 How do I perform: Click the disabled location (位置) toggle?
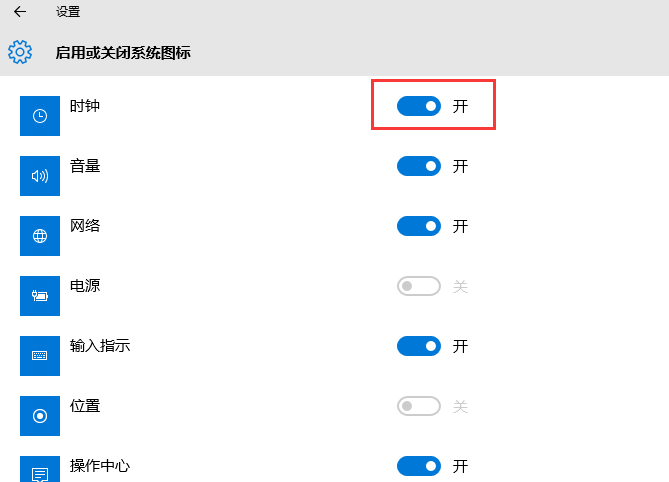(x=419, y=406)
